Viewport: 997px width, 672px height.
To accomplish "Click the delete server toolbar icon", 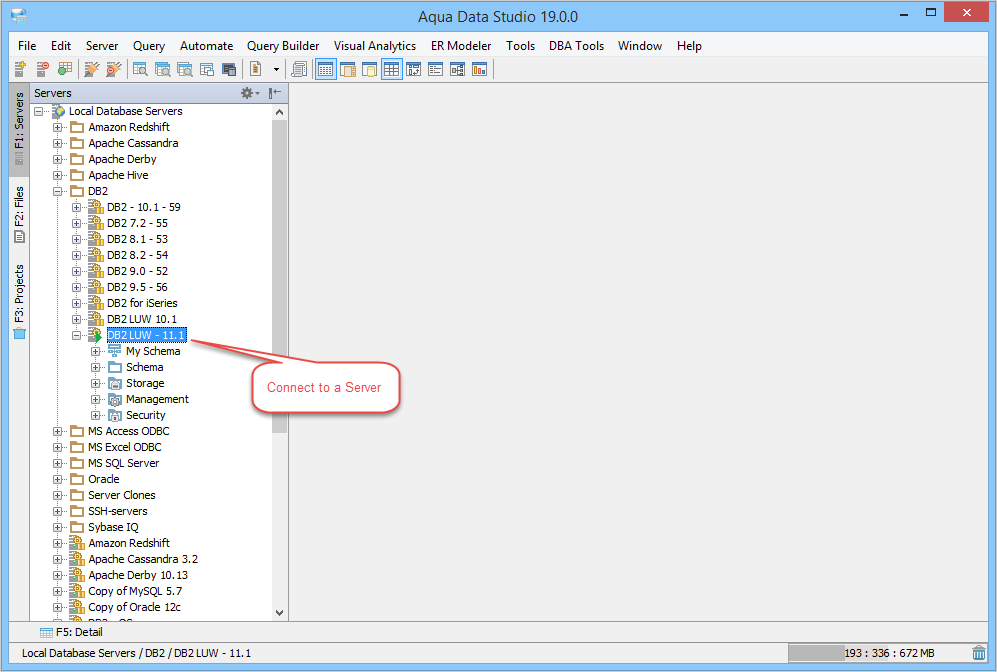I will [43, 69].
